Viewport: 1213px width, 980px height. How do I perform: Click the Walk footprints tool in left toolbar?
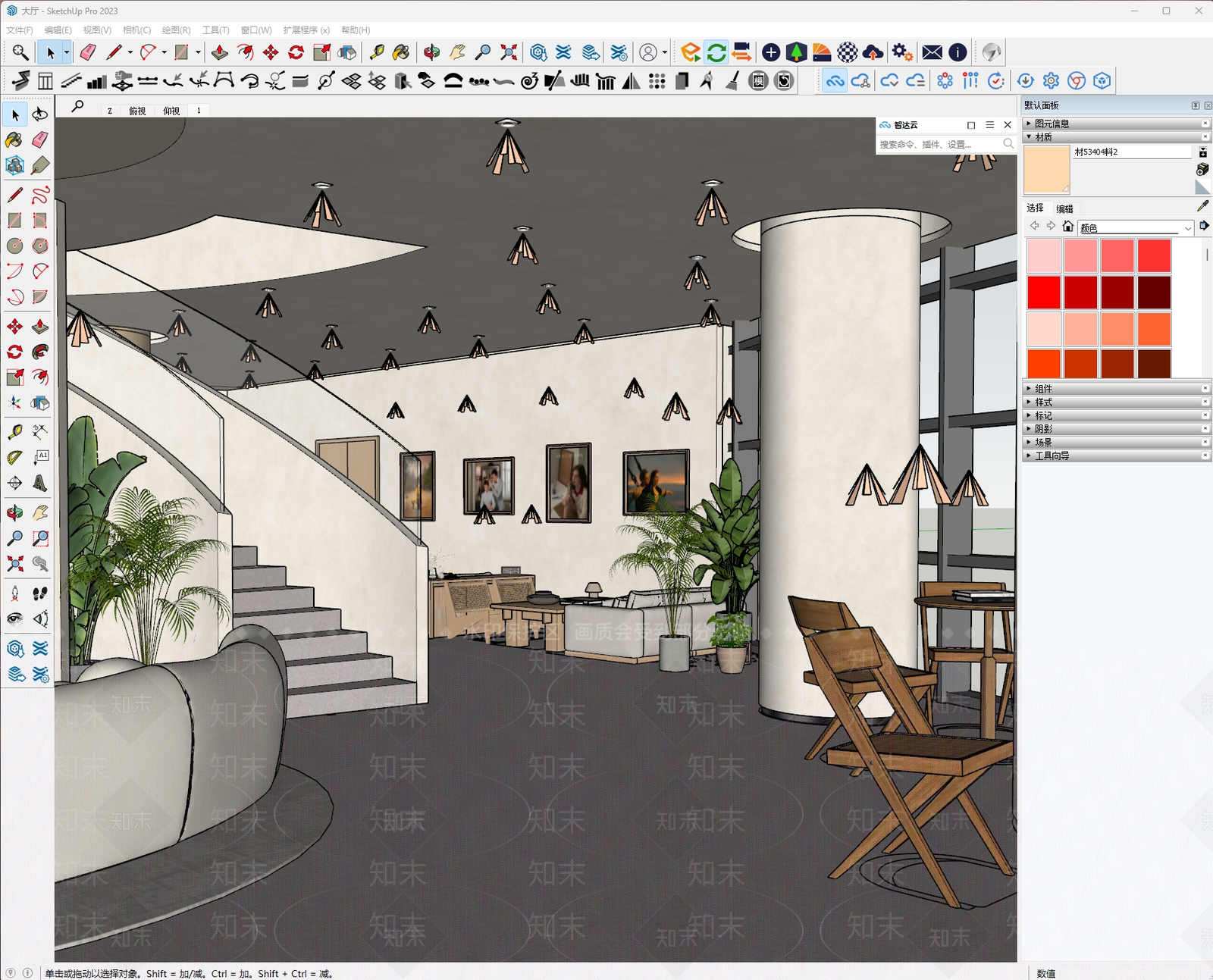point(40,593)
